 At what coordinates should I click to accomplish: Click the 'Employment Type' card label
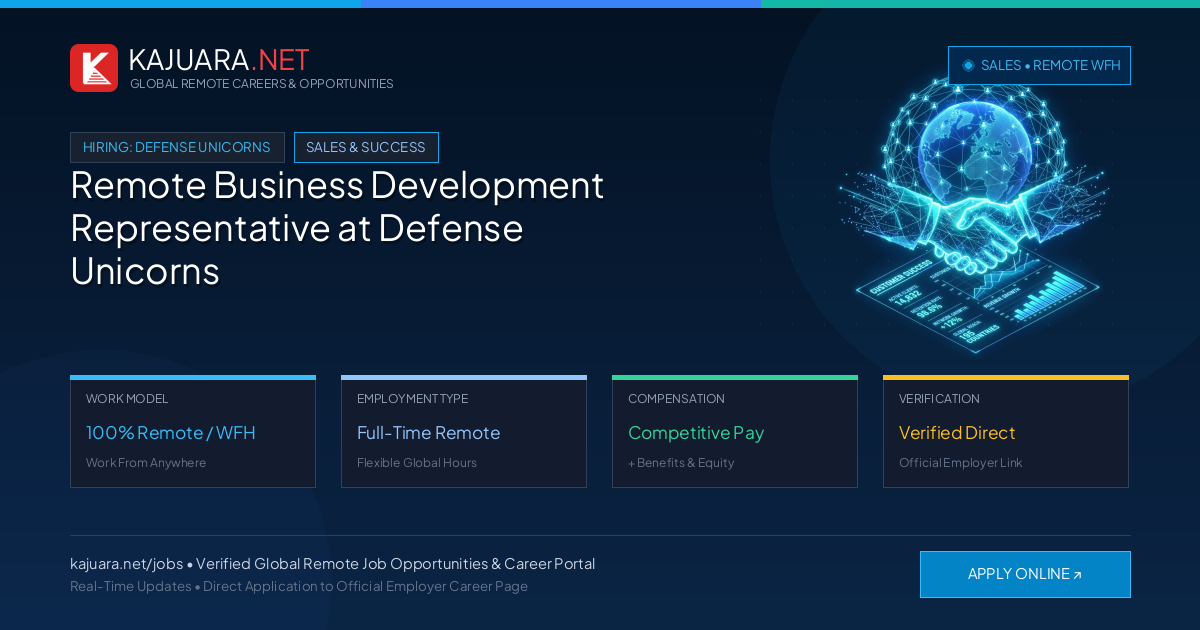[412, 399]
